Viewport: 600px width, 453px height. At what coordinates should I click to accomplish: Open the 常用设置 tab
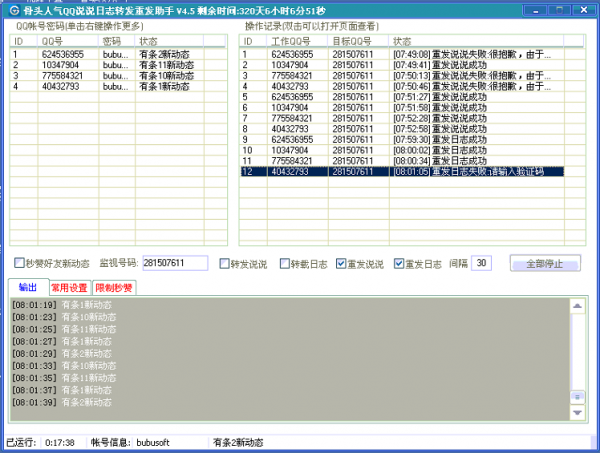69,288
